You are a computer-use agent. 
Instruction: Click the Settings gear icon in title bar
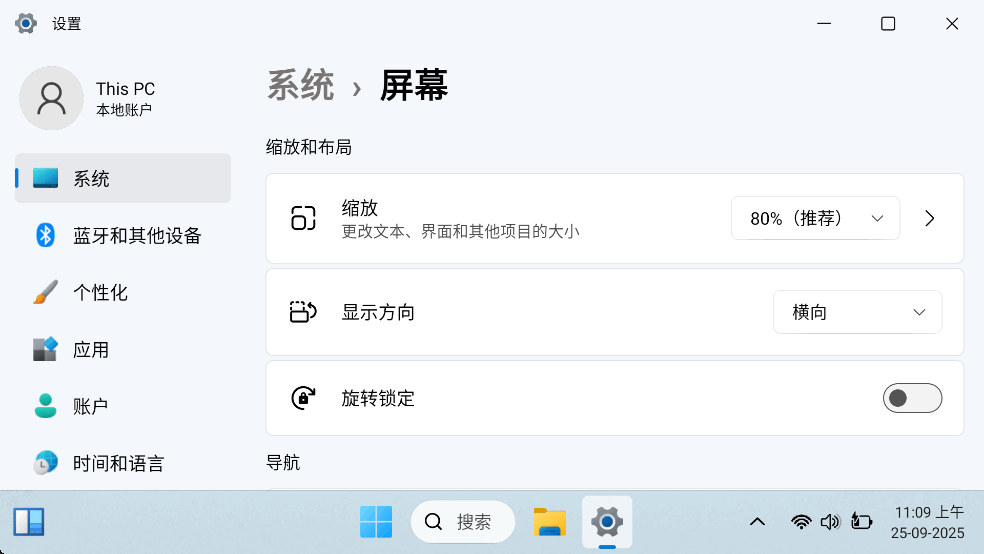coord(26,24)
